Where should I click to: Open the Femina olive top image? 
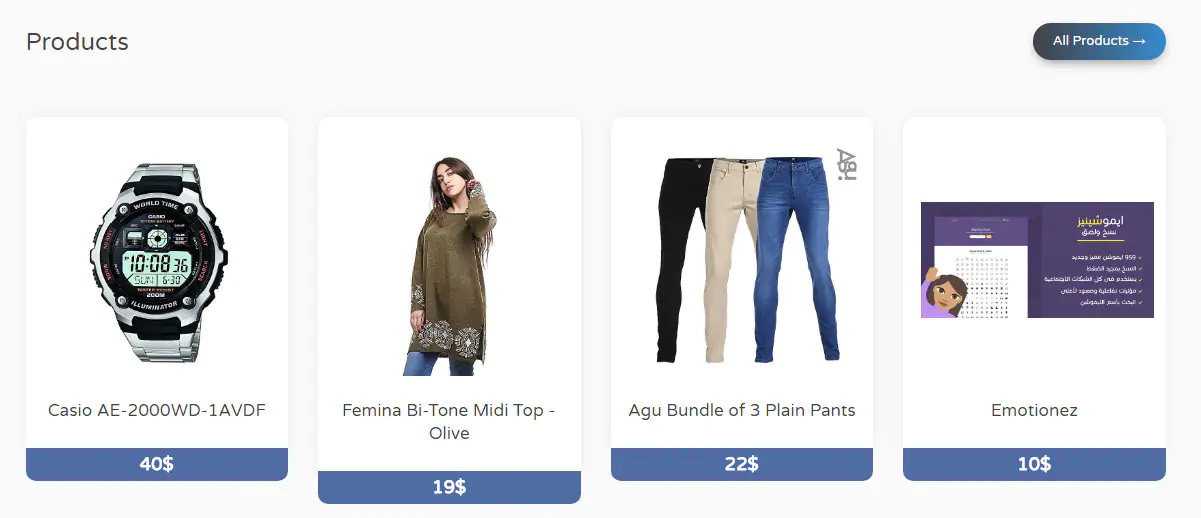(x=449, y=265)
